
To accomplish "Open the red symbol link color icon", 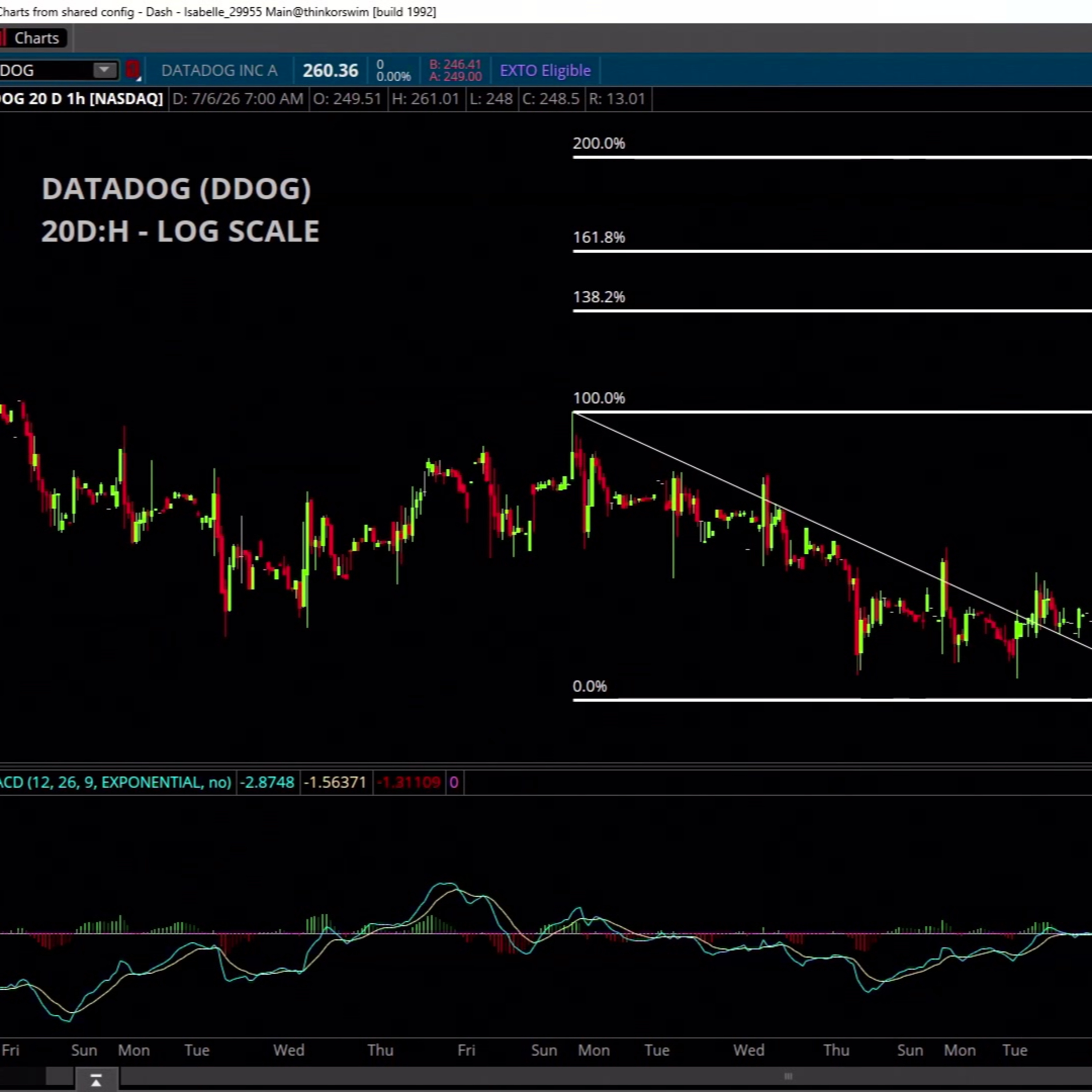I will [132, 70].
